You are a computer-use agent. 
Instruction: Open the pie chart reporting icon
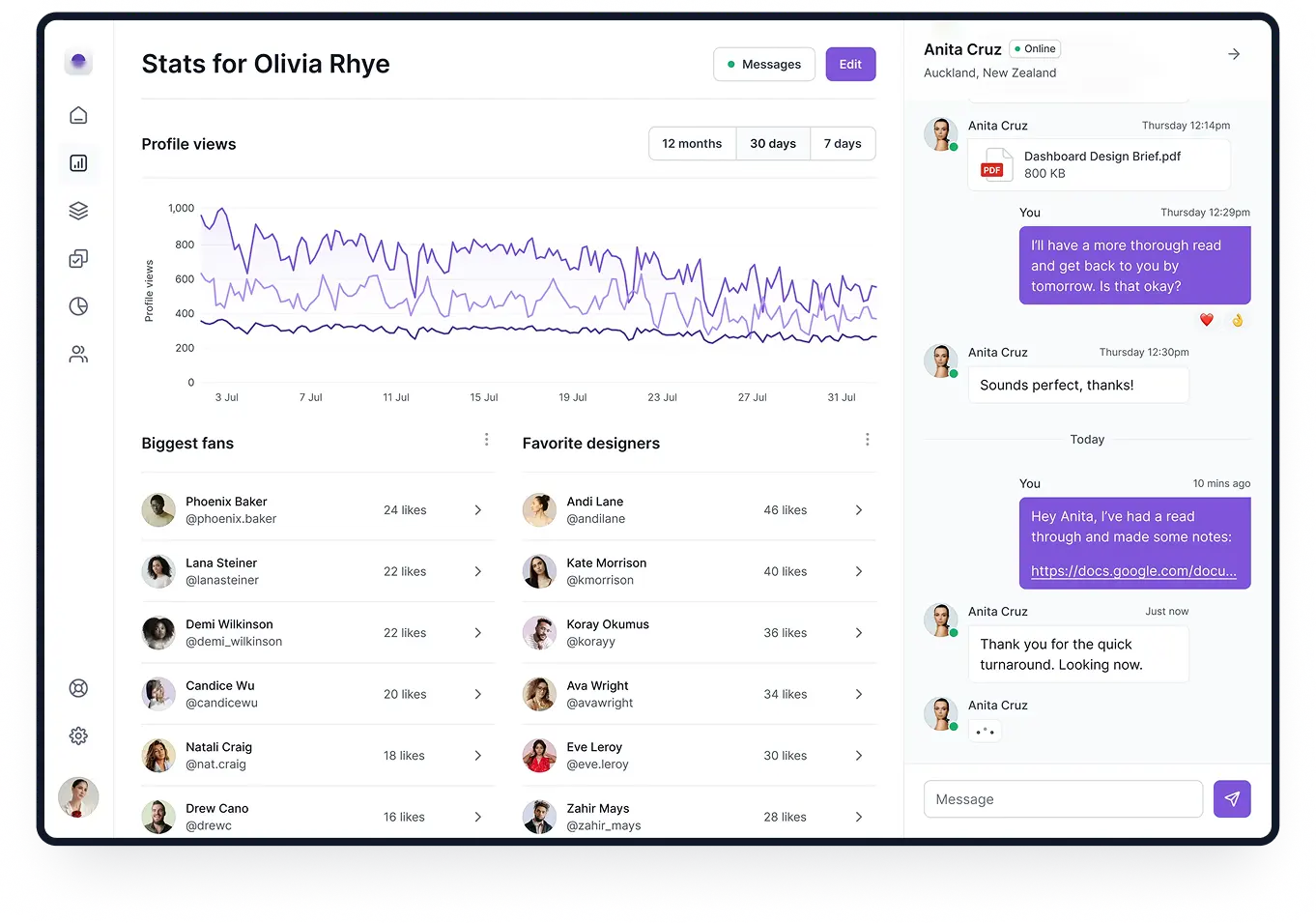click(78, 306)
